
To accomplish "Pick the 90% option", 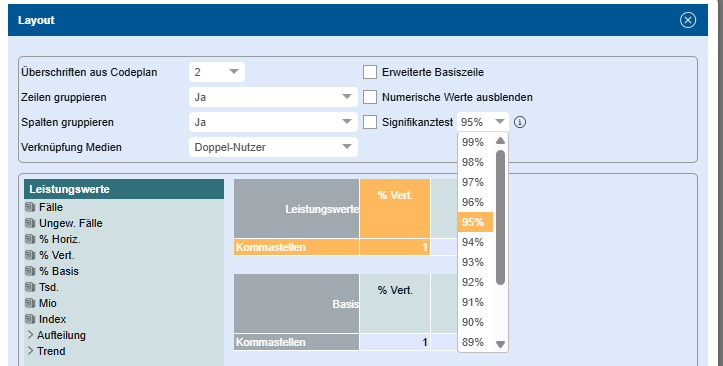I will click(475, 322).
